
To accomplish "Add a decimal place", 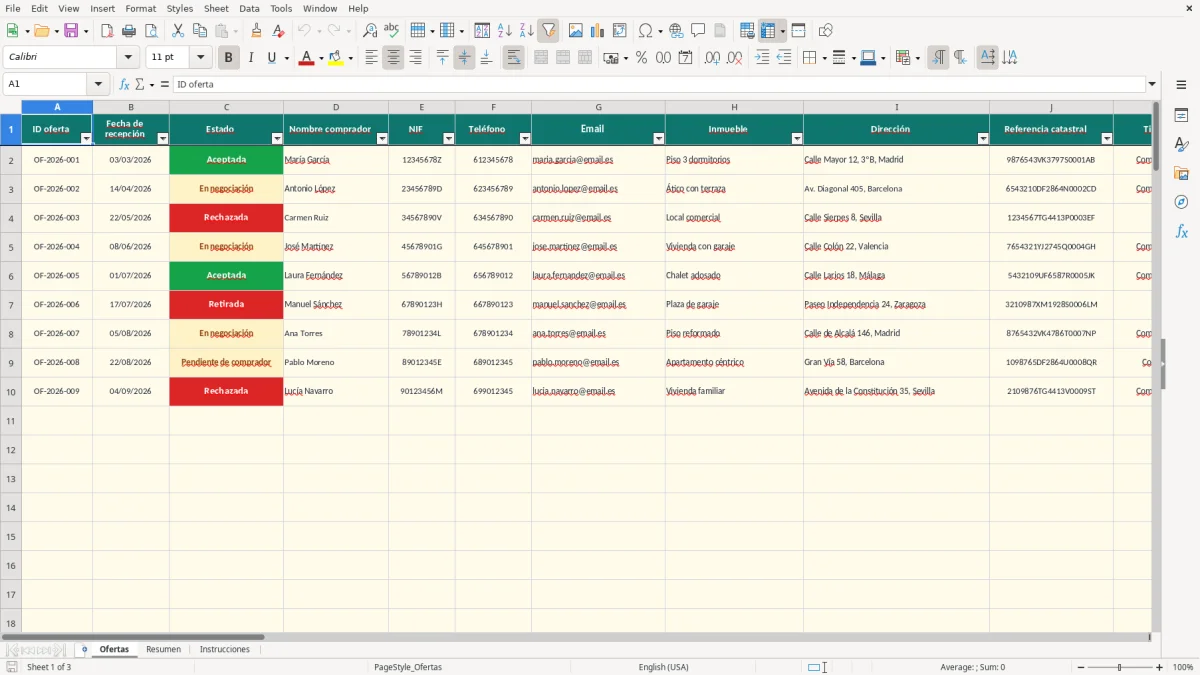I will click(x=712, y=58).
